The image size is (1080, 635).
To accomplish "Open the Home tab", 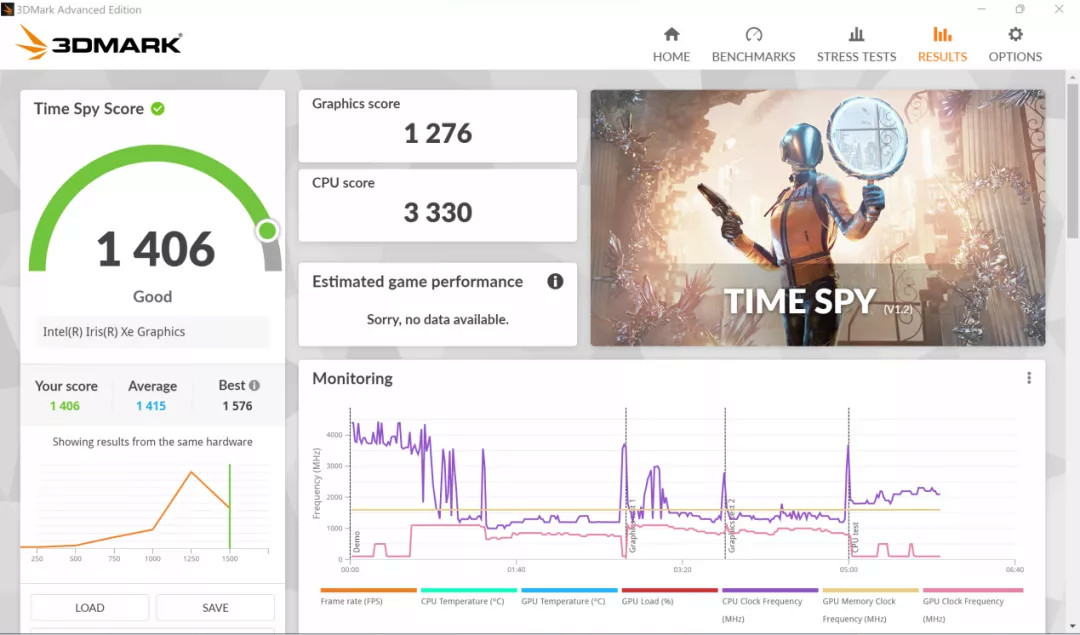I will point(671,45).
